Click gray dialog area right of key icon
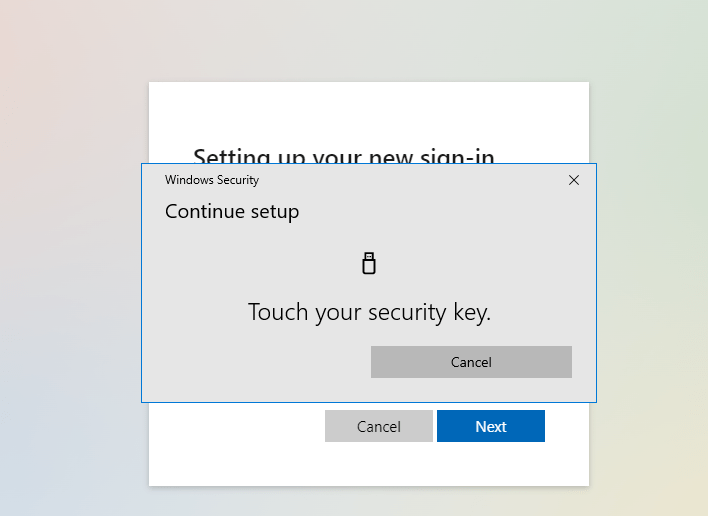This screenshot has width=708, height=516. 480,263
